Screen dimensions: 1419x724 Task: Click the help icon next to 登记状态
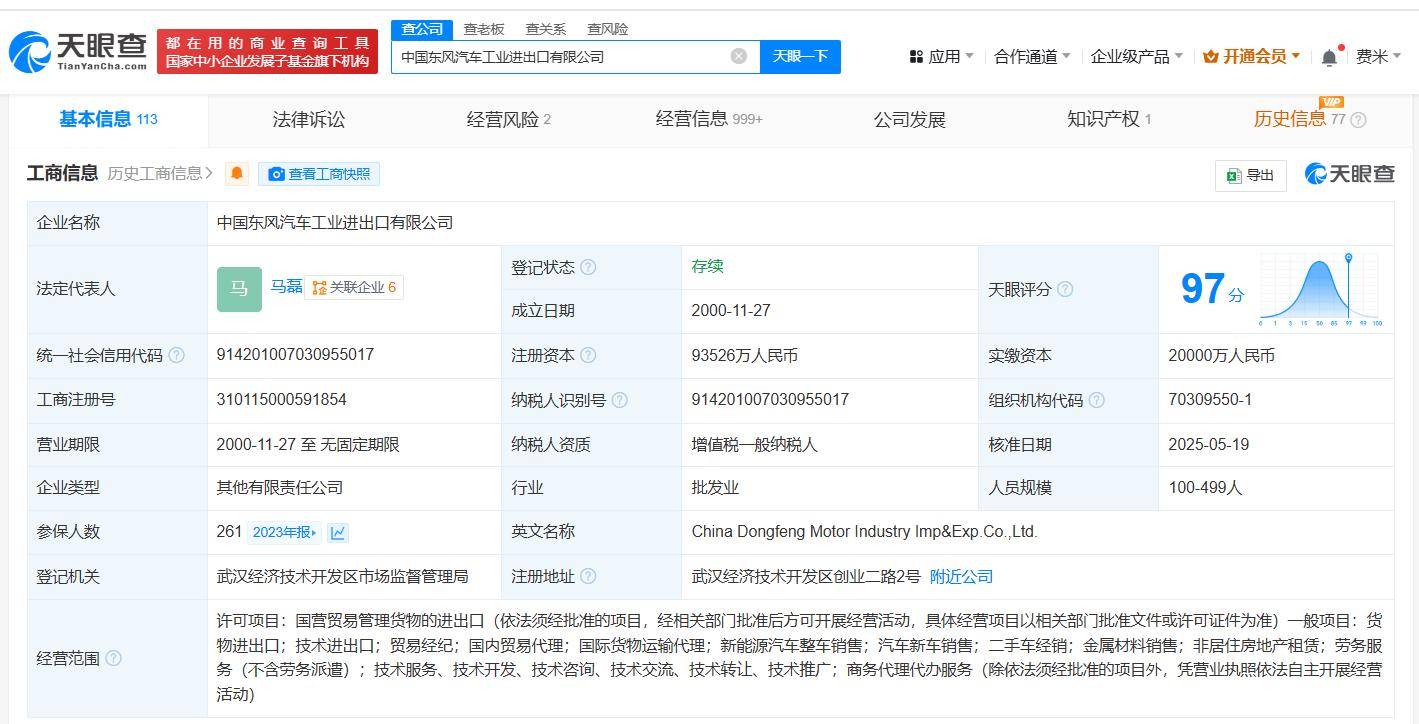tap(588, 267)
